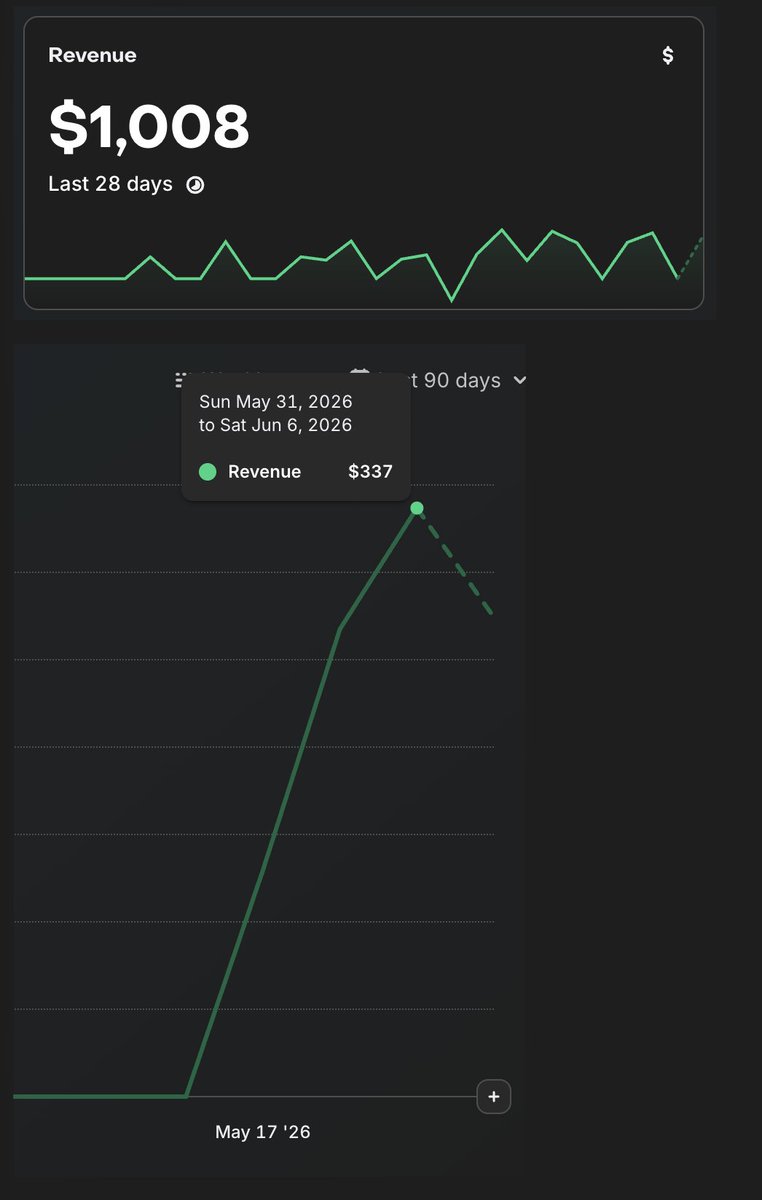Click the clock icon beside Last 28 days
This screenshot has height=1200, width=762.
pyautogui.click(x=195, y=185)
